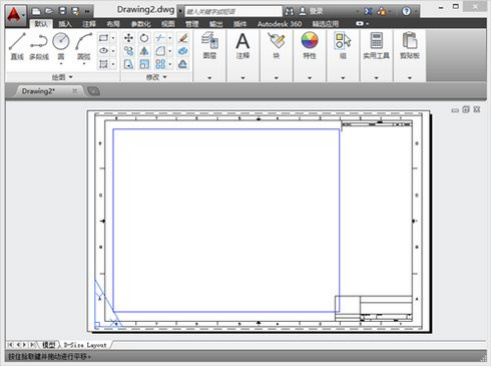Open the Text annotation tool
This screenshot has height=366, width=492.
point(243,46)
